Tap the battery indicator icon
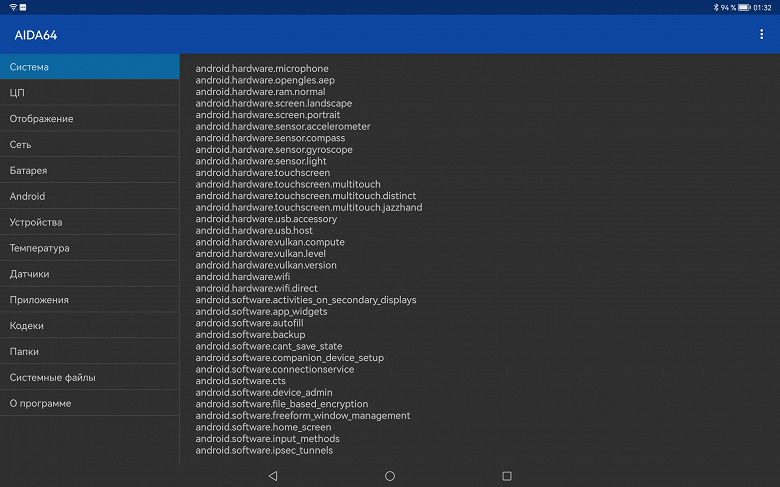Screen dimensions: 780x487 coord(744,7)
